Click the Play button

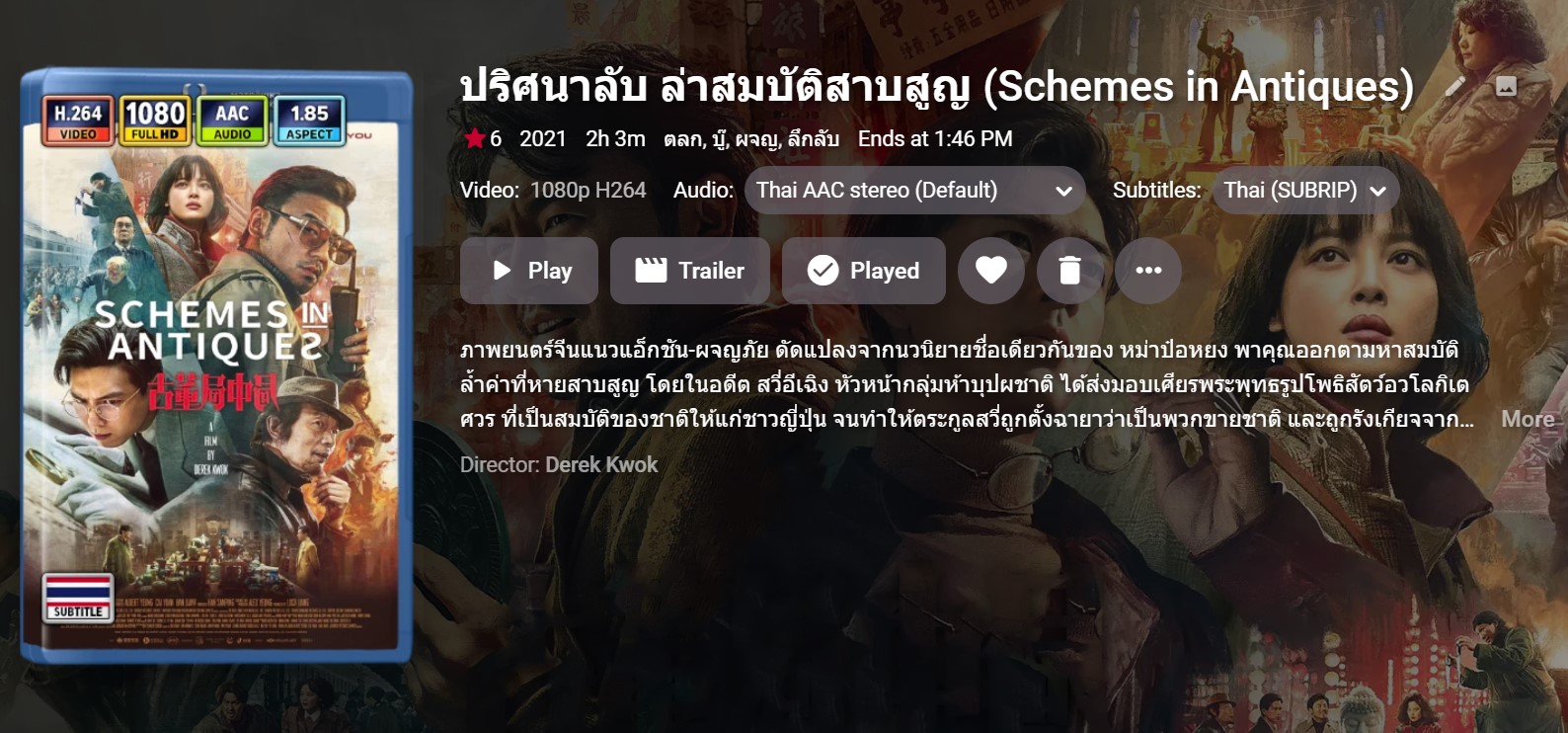click(x=529, y=271)
